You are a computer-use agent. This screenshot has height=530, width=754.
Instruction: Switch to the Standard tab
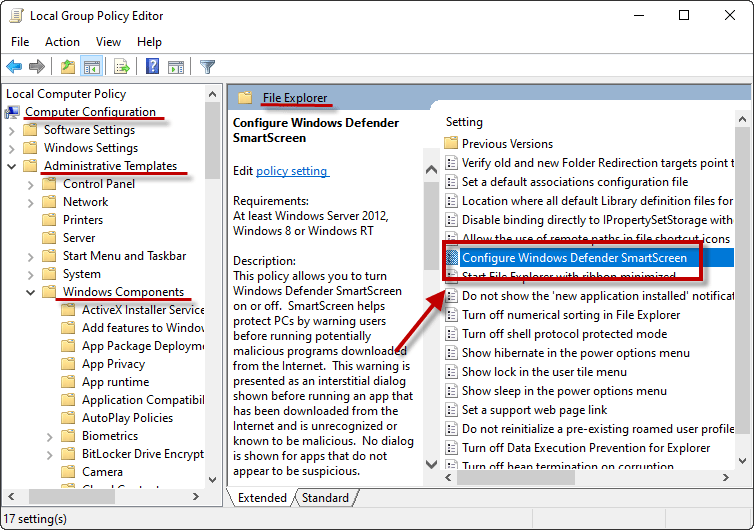[325, 498]
